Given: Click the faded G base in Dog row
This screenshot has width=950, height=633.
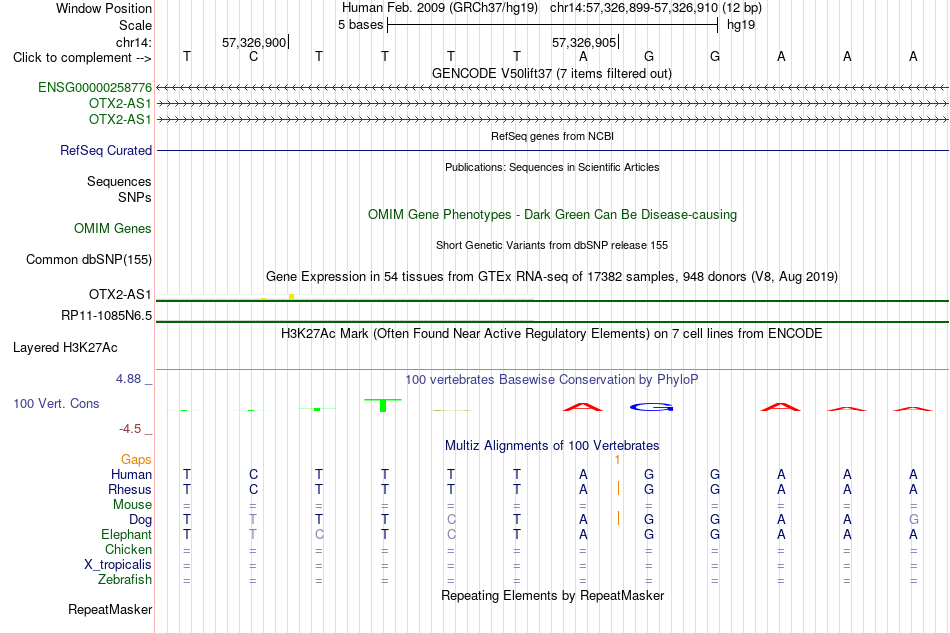Looking at the screenshot, I should 913,519.
